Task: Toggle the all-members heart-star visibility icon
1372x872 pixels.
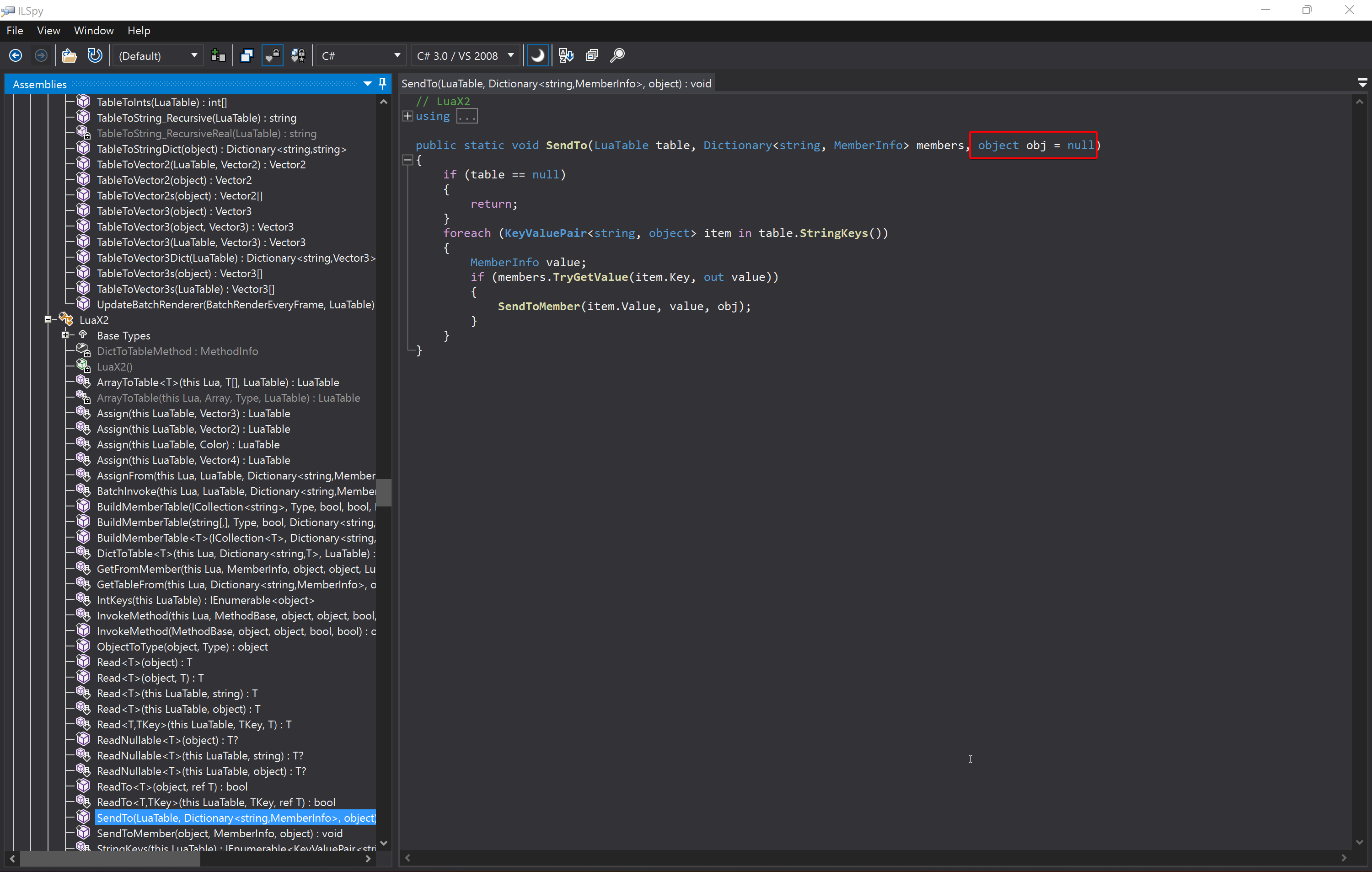Action: pyautogui.click(x=298, y=55)
